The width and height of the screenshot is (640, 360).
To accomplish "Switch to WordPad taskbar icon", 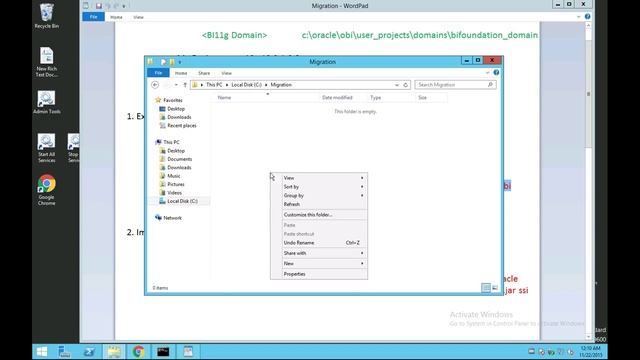I will click(x=188, y=351).
